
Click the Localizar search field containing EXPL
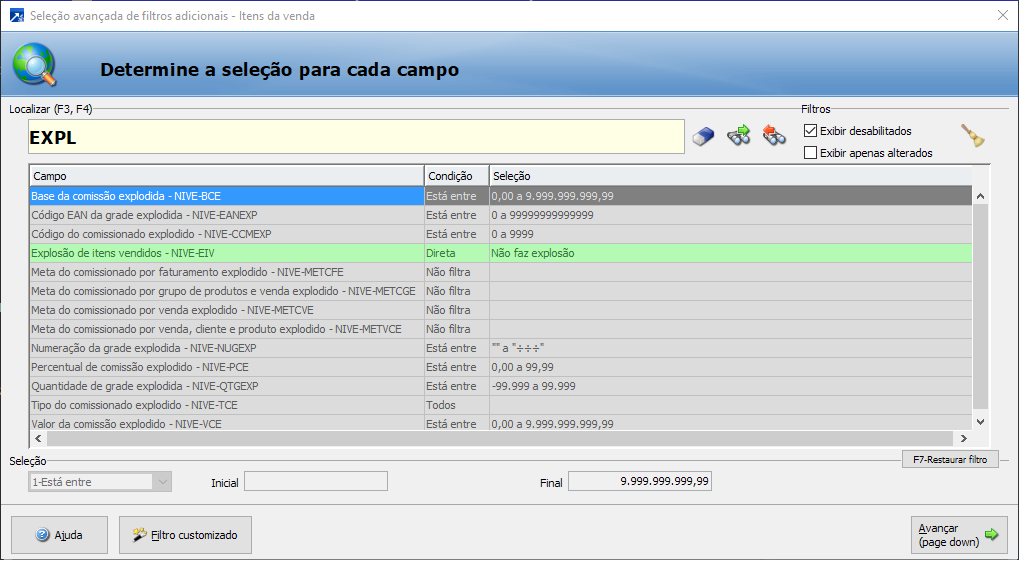point(356,137)
